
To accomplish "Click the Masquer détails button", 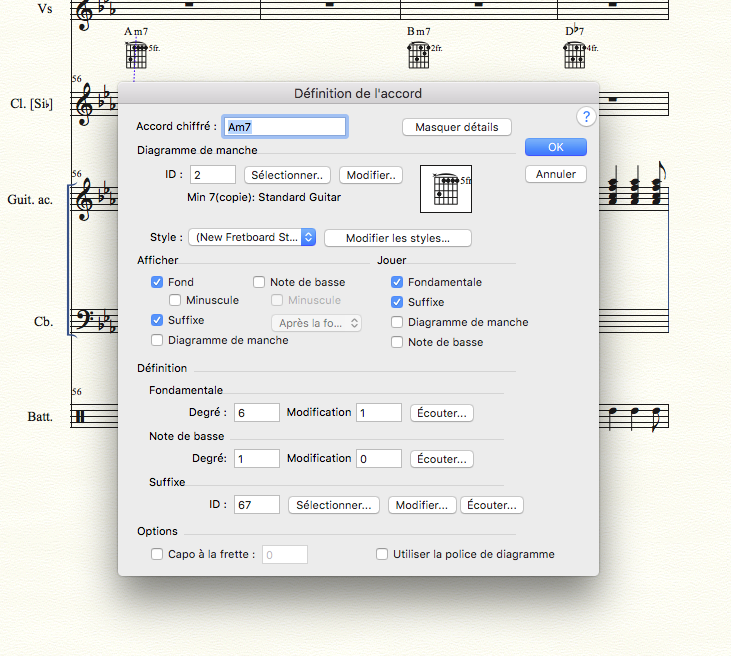I will click(x=456, y=127).
